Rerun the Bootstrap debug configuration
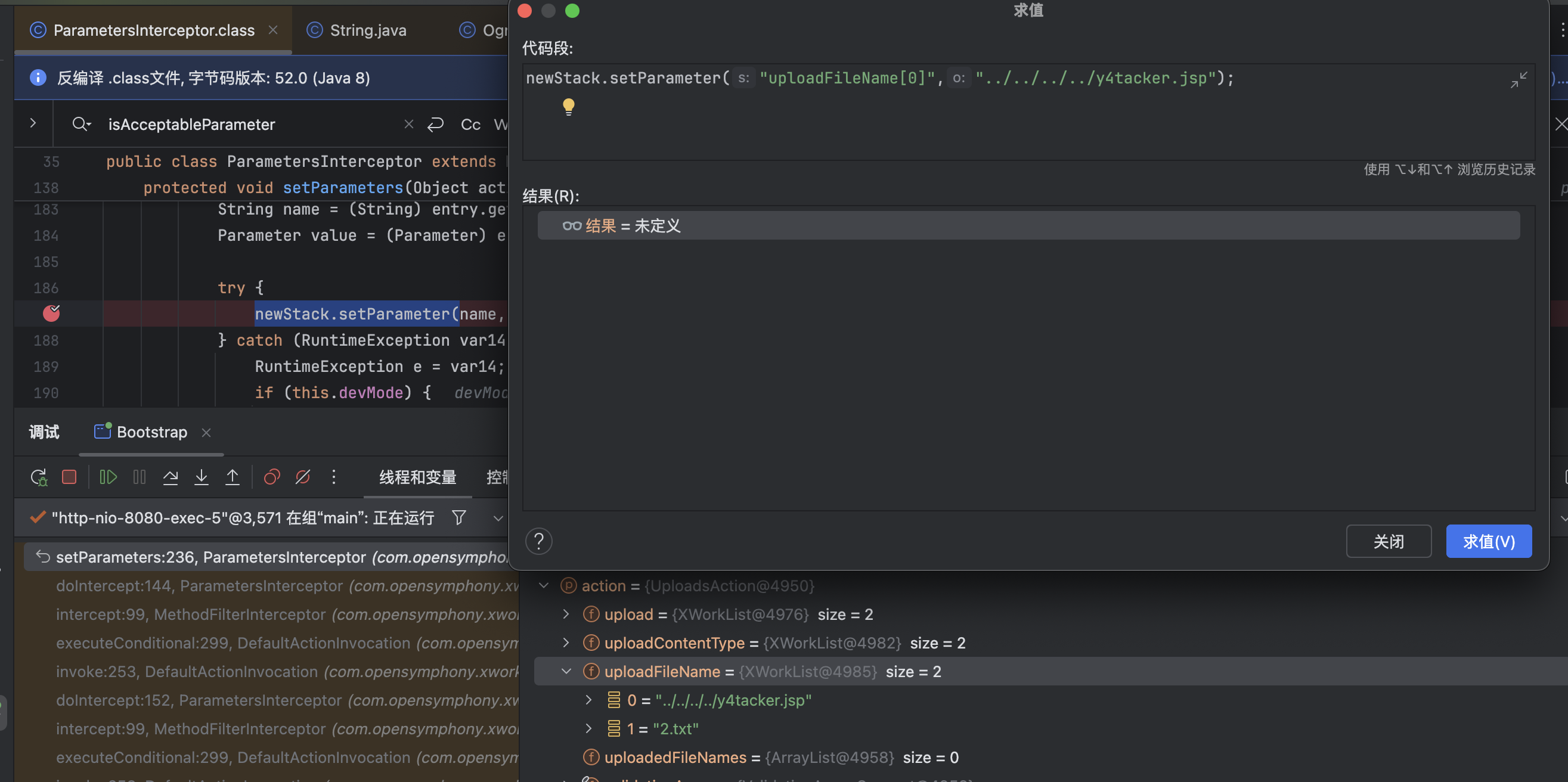 pyautogui.click(x=38, y=477)
